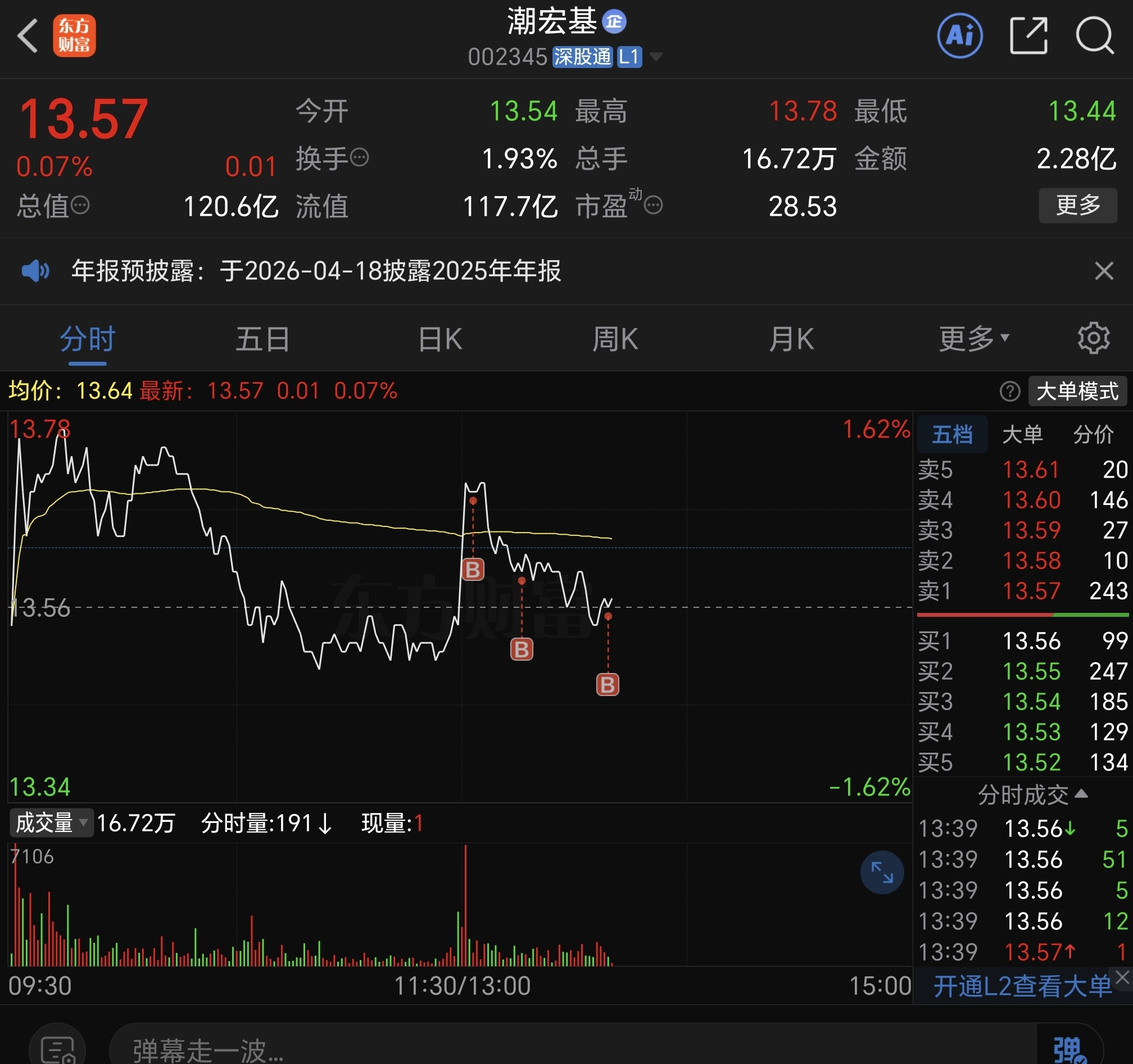Tap the announcement speaker icon
The height and width of the screenshot is (1064, 1133).
pos(35,271)
